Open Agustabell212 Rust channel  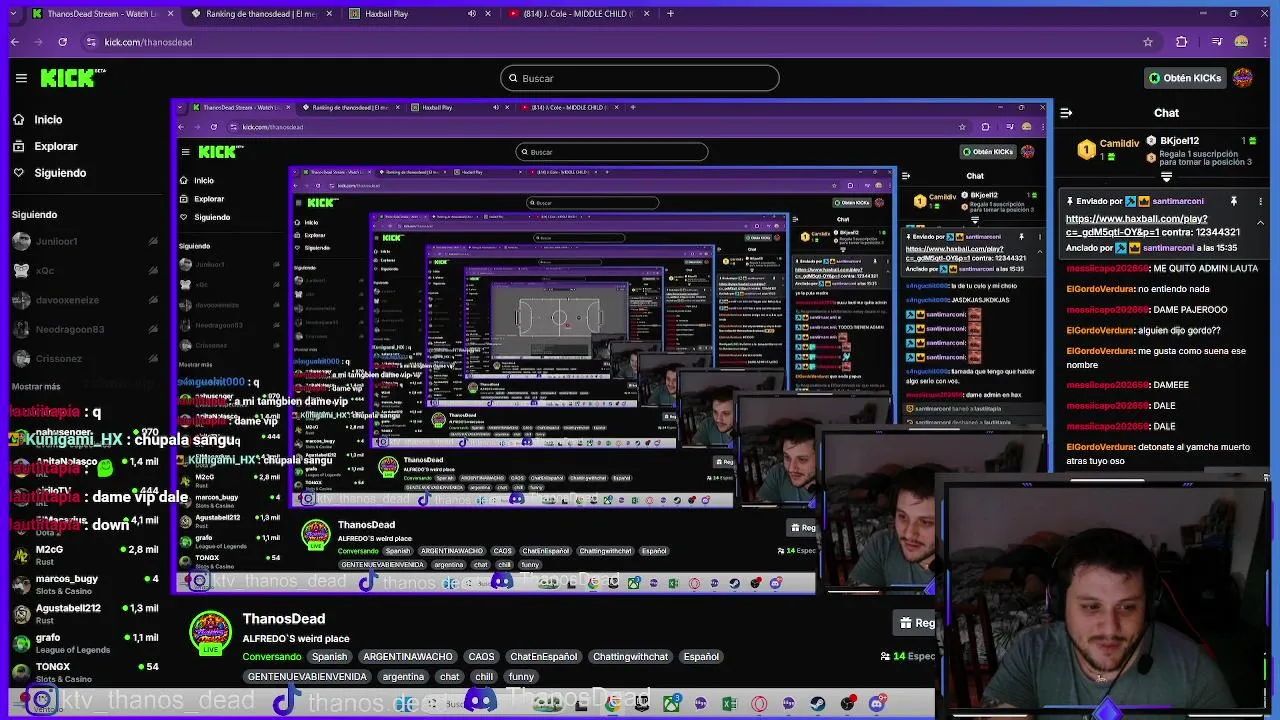(84, 614)
